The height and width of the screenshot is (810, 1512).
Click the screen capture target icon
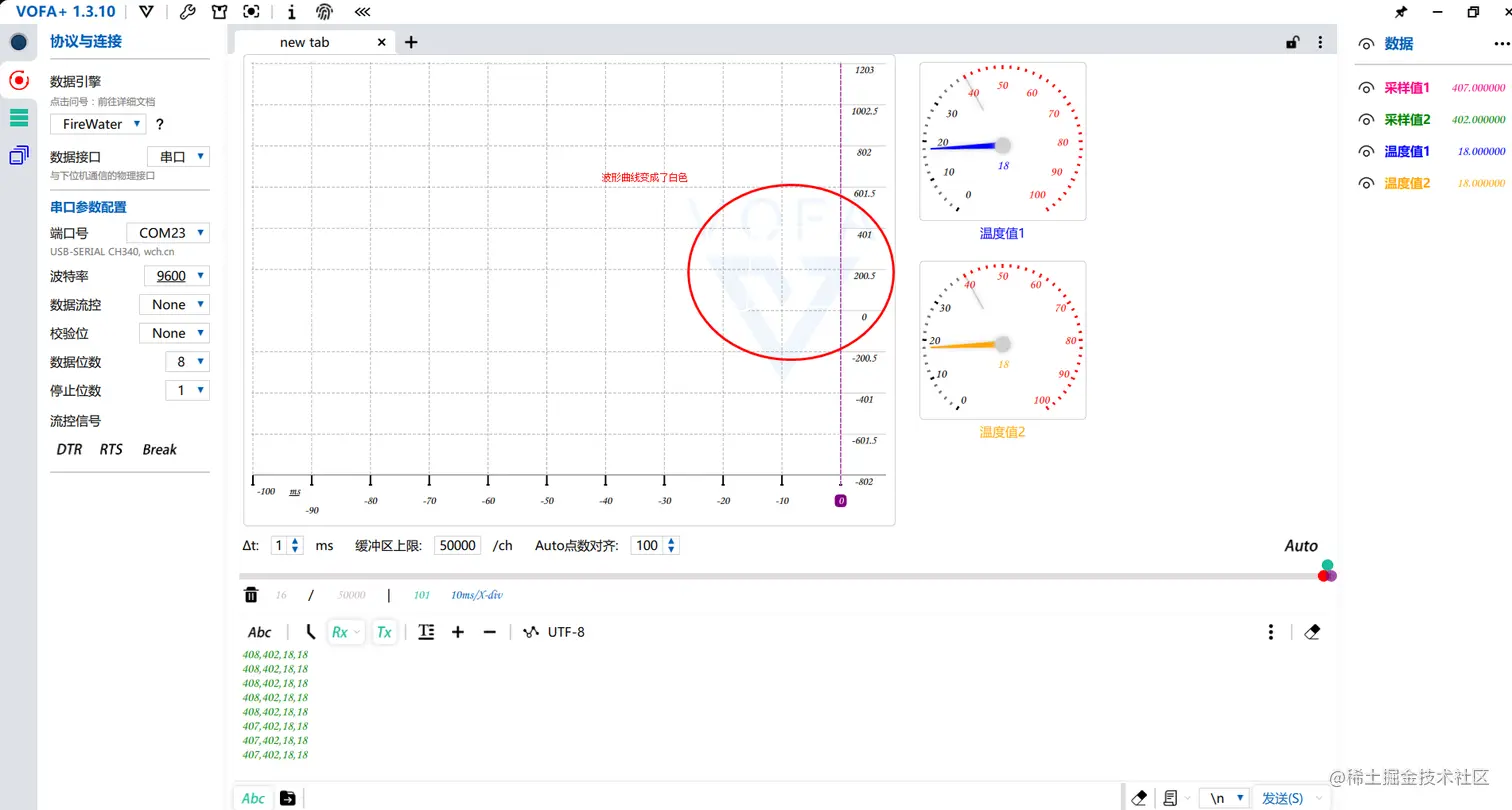251,12
